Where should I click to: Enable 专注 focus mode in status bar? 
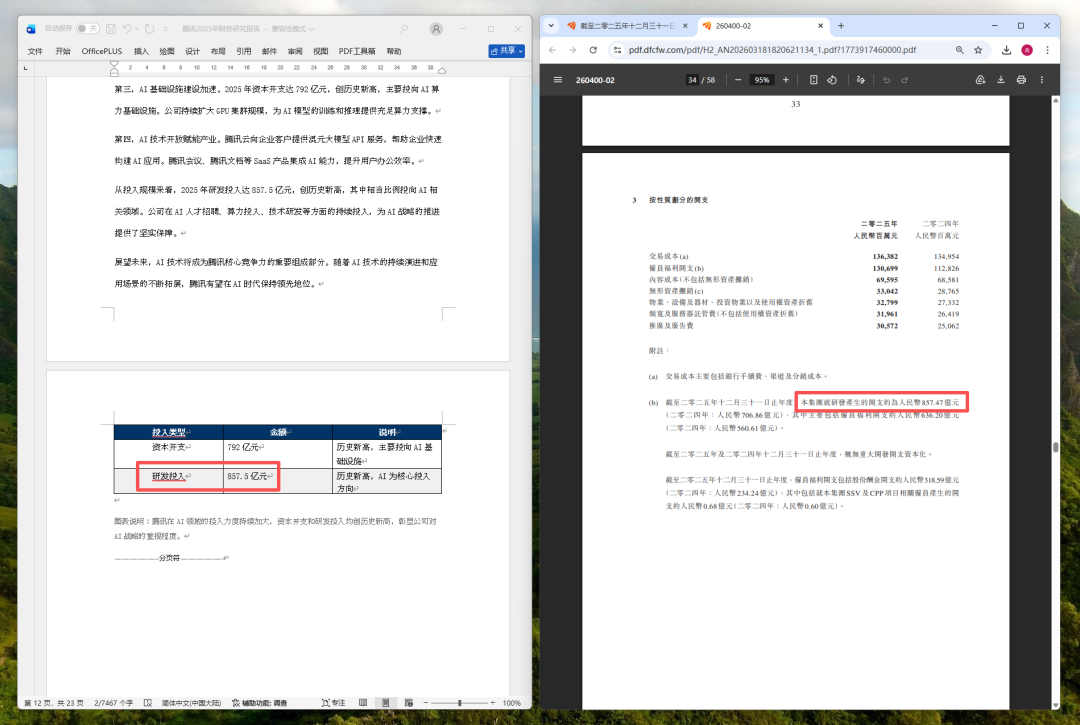(x=333, y=703)
